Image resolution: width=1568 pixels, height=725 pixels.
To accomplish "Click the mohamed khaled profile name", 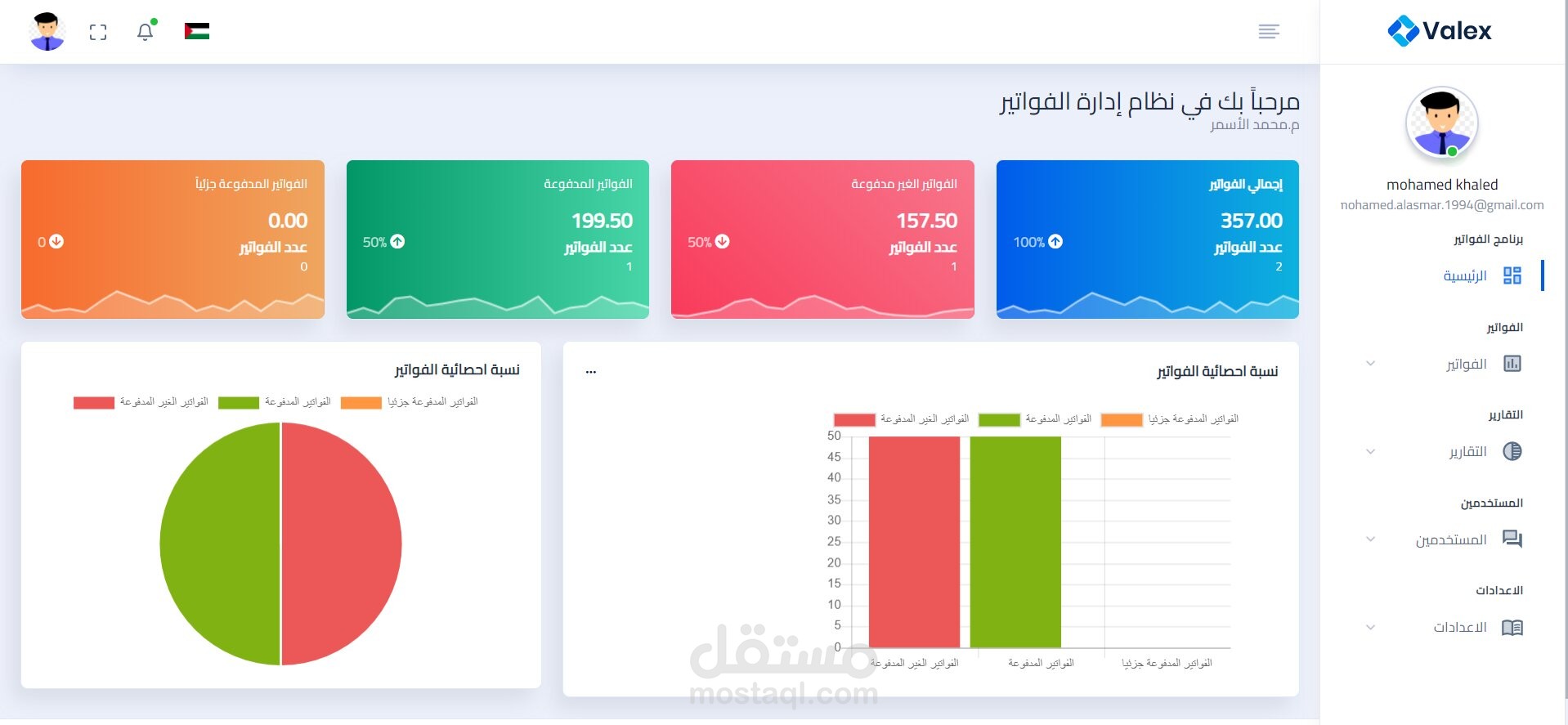I will pos(1442,185).
